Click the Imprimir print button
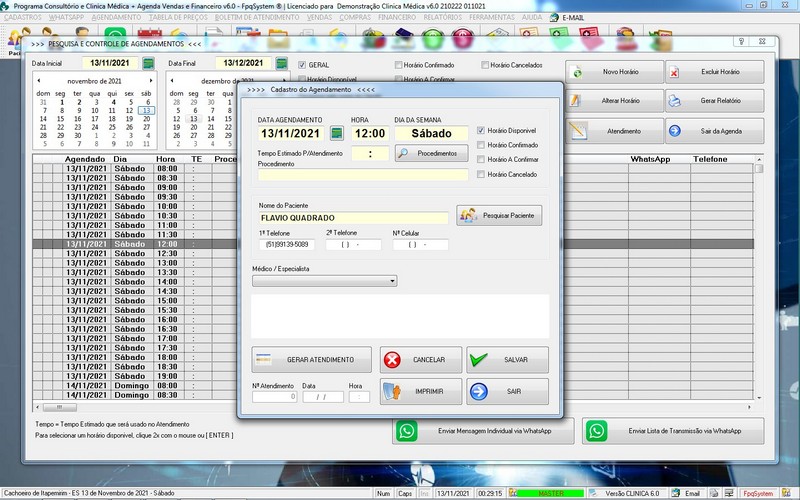The height and width of the screenshot is (500, 800). 421,391
